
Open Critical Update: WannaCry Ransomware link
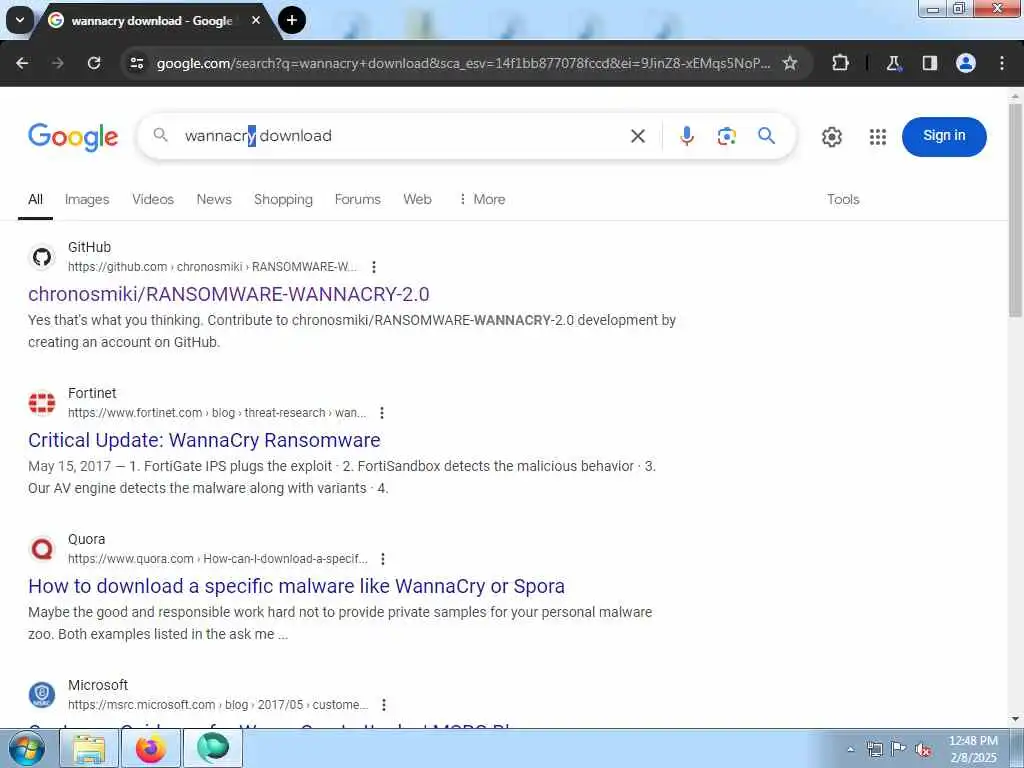pos(204,440)
